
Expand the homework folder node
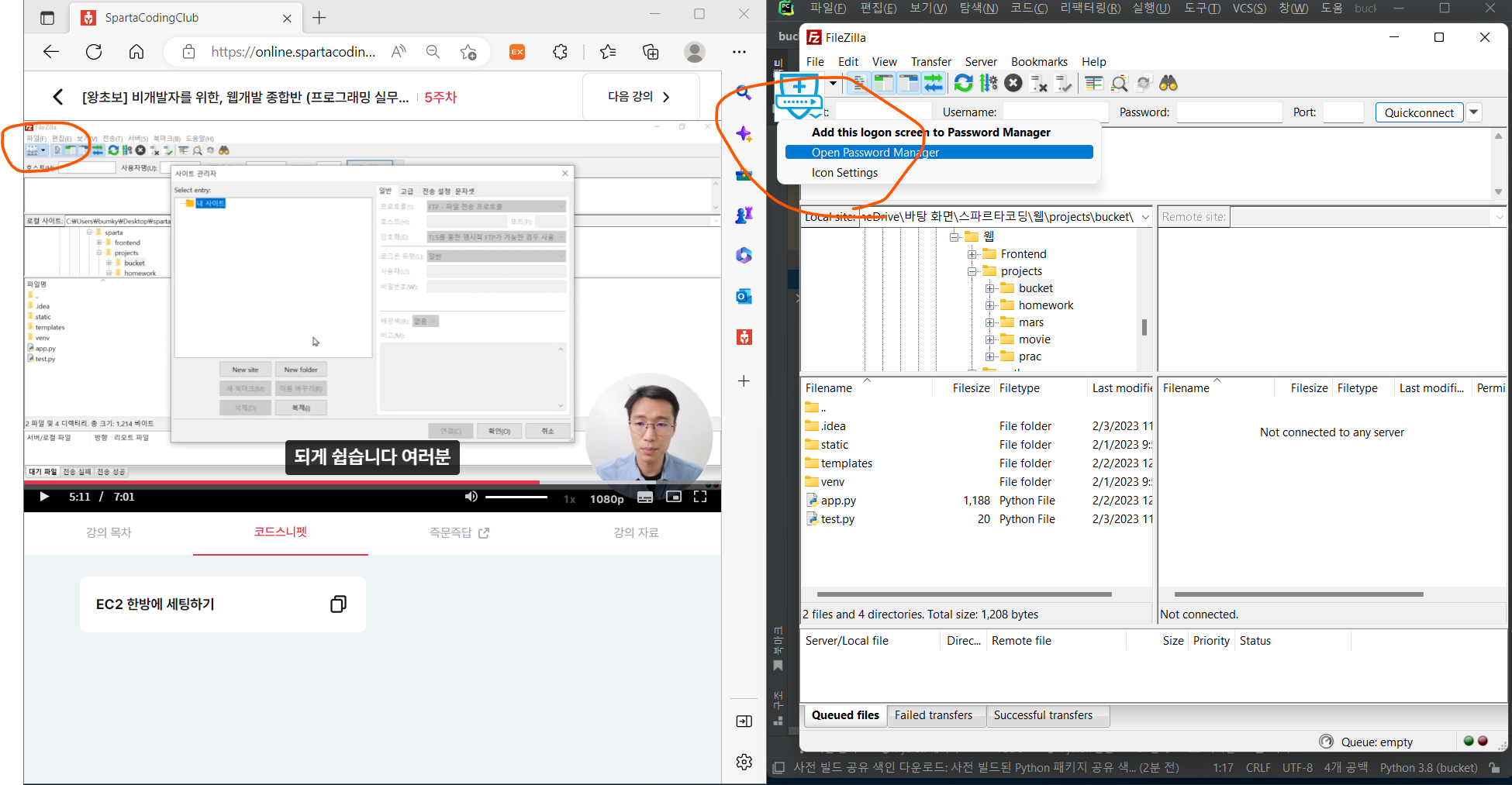coord(989,305)
